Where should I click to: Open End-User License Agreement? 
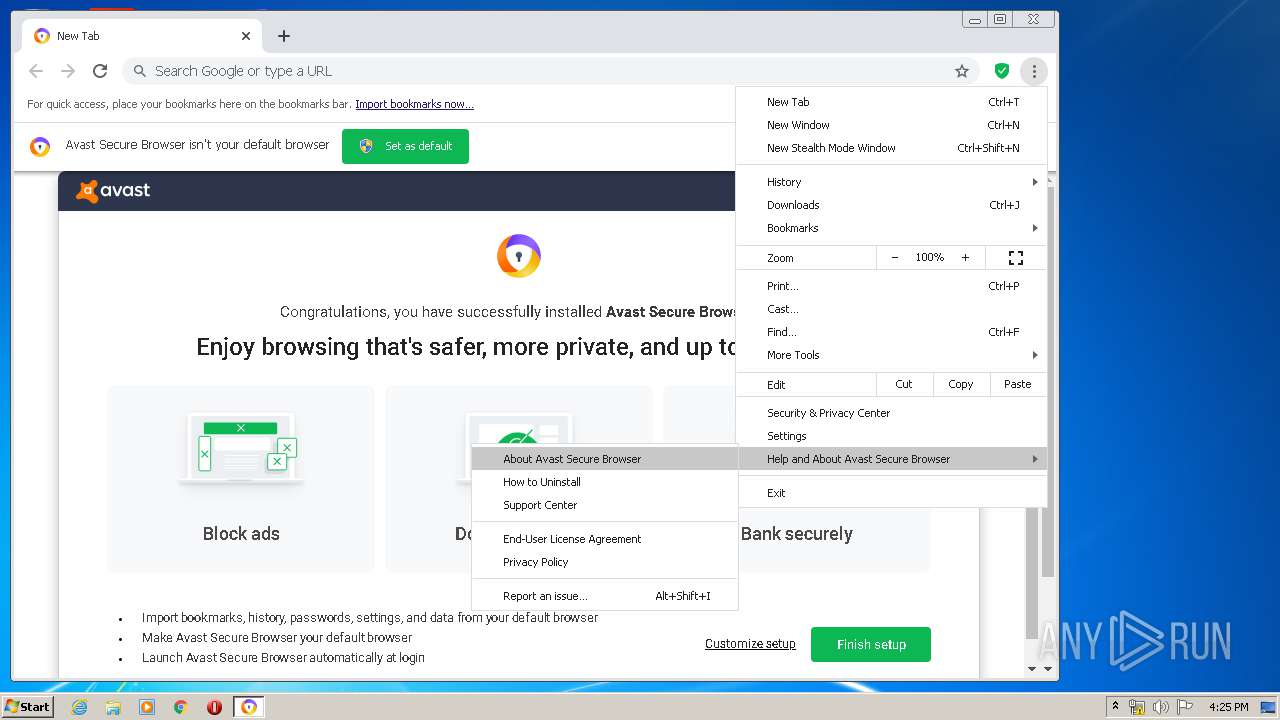[x=605, y=539]
